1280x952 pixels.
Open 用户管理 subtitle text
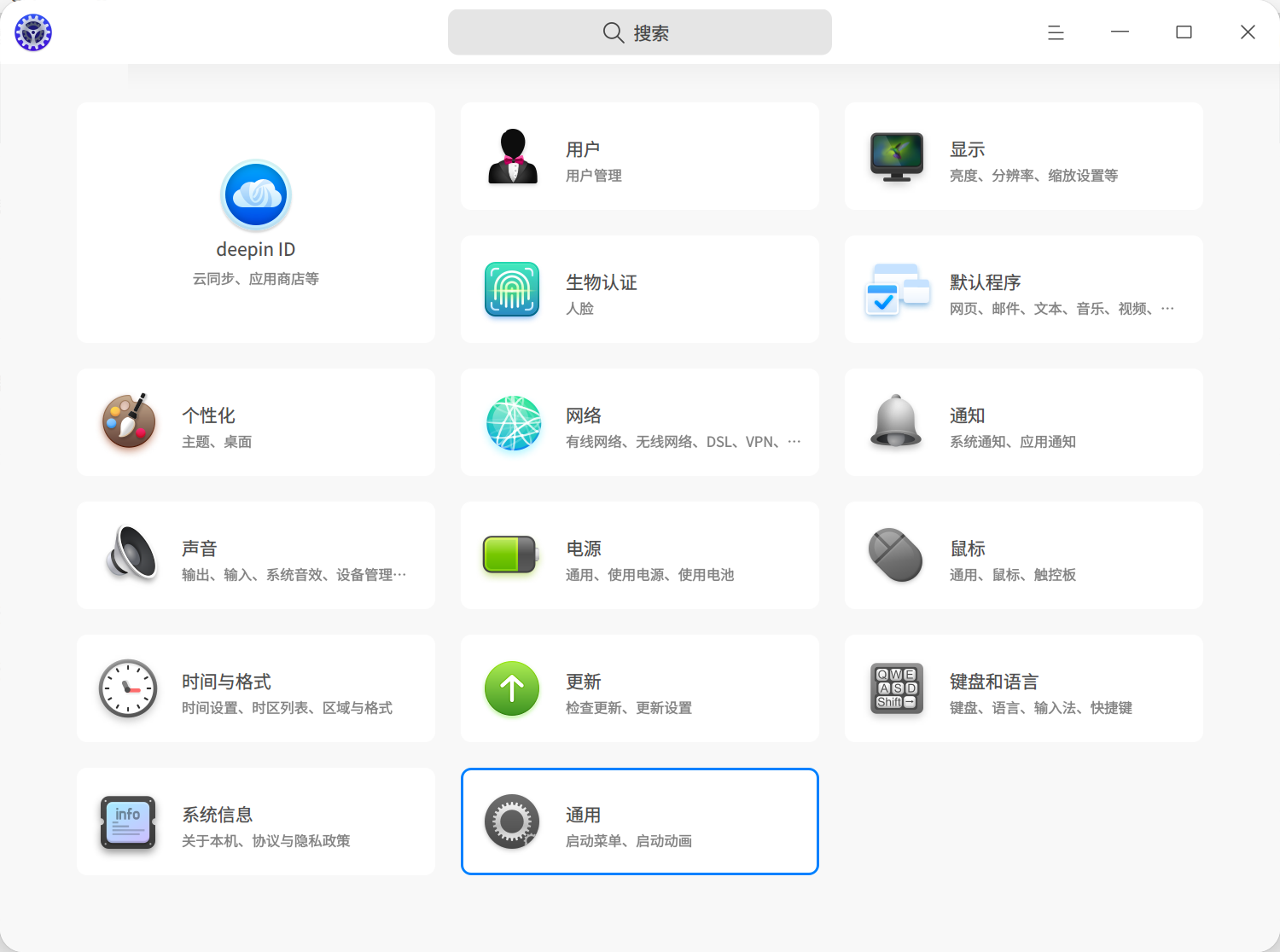click(594, 176)
